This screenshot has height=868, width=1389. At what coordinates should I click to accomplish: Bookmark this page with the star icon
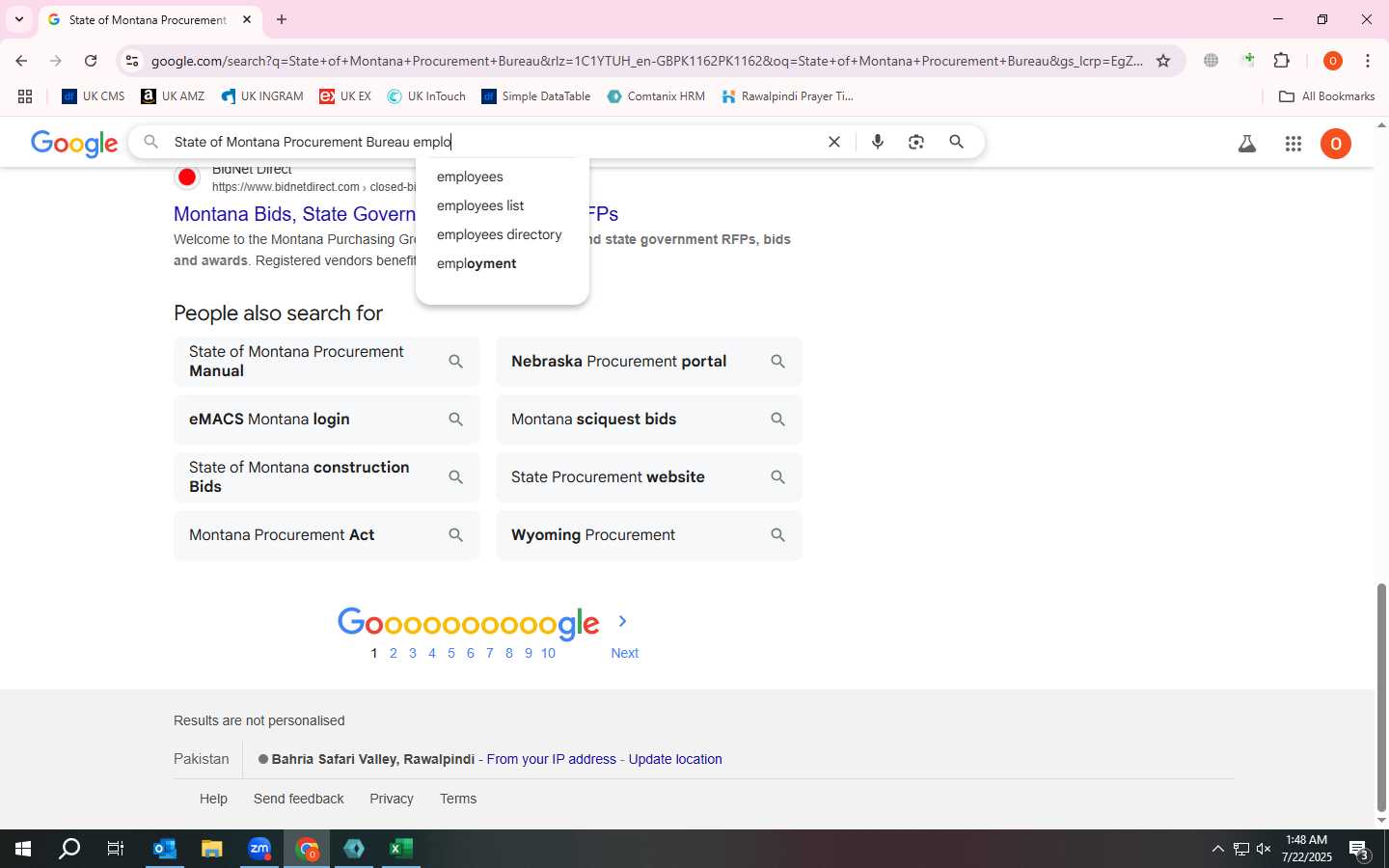coord(1163,61)
